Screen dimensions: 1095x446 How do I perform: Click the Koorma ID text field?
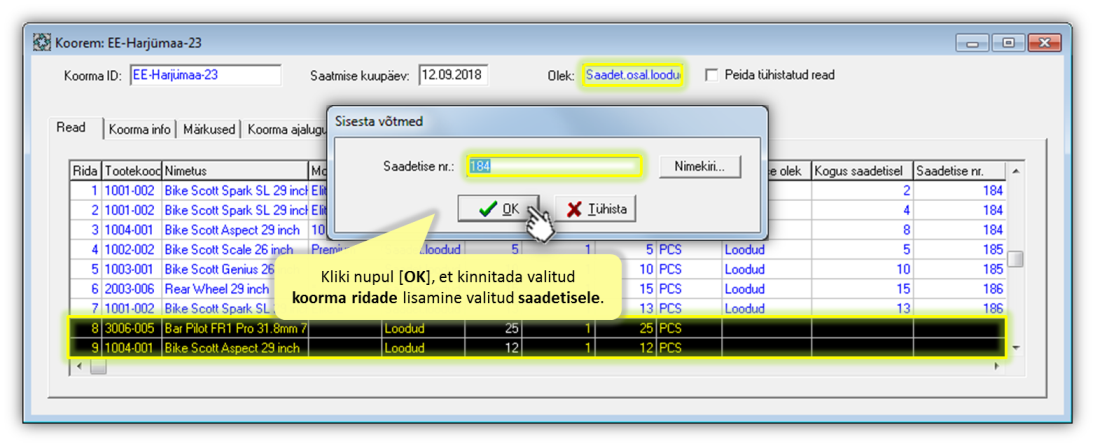(x=204, y=75)
